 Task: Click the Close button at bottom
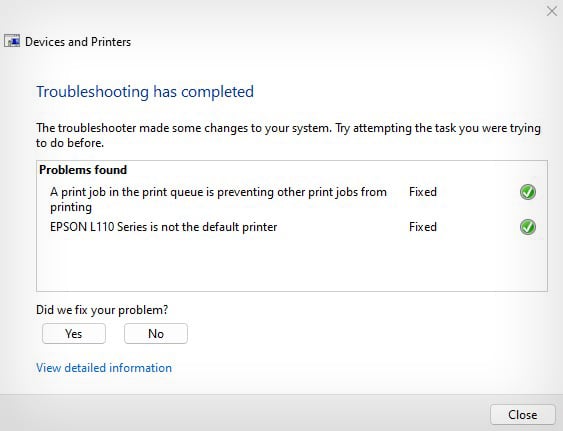(522, 415)
